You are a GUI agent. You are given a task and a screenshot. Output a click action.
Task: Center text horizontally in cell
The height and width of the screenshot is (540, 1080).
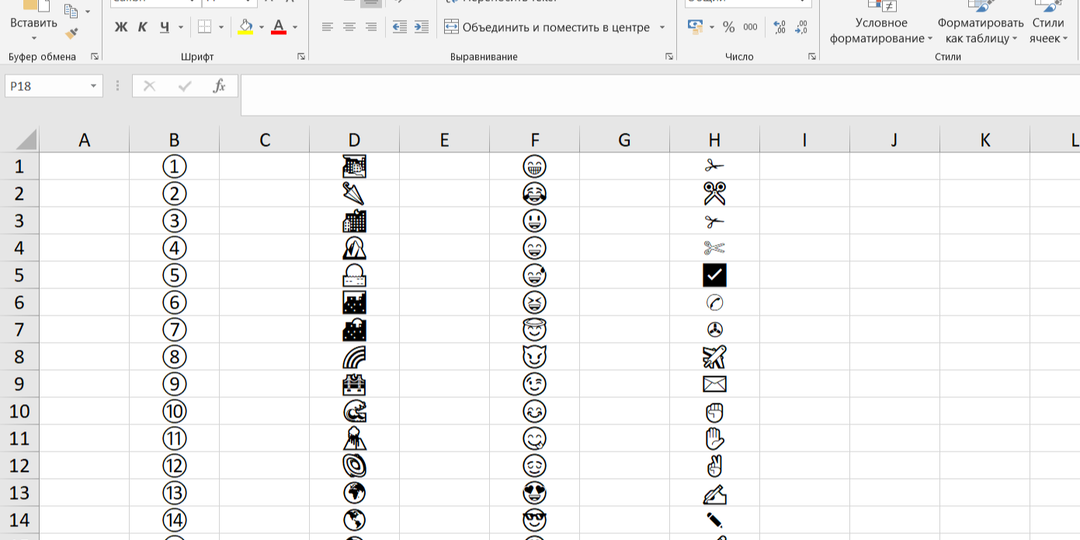349,28
